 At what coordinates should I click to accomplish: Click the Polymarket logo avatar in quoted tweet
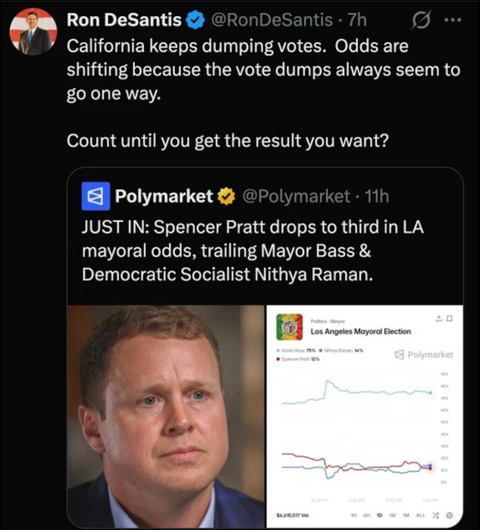[96, 196]
